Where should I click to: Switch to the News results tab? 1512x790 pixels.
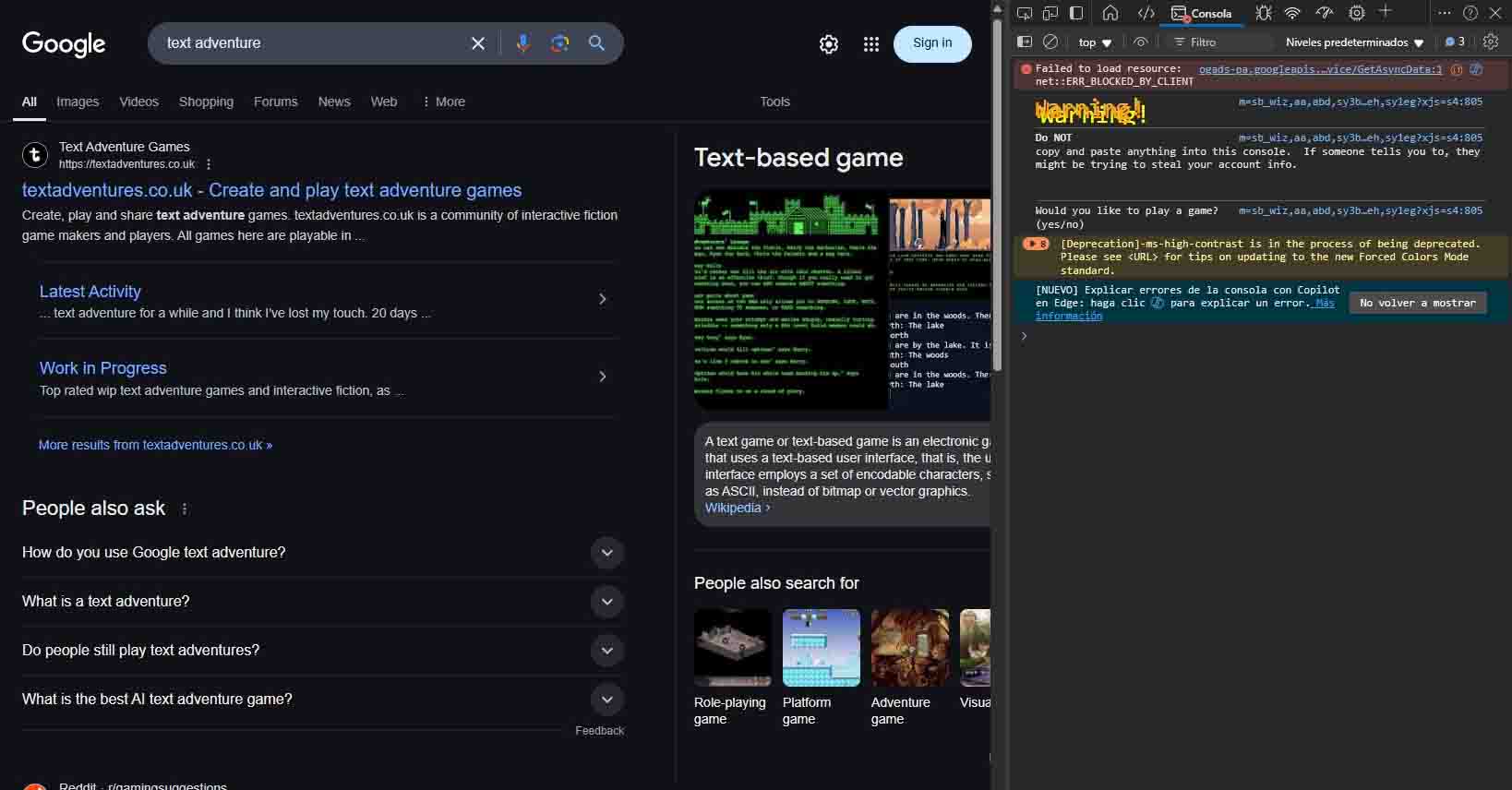click(334, 102)
